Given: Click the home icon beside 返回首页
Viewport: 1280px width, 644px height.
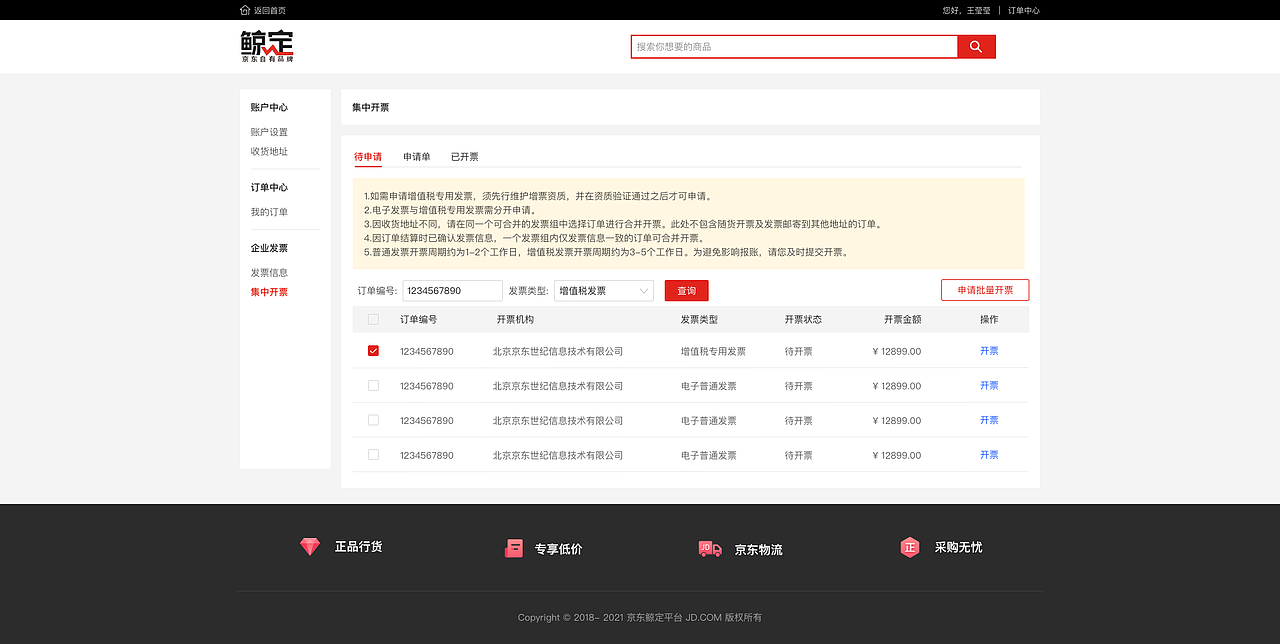Looking at the screenshot, I should 243,9.
